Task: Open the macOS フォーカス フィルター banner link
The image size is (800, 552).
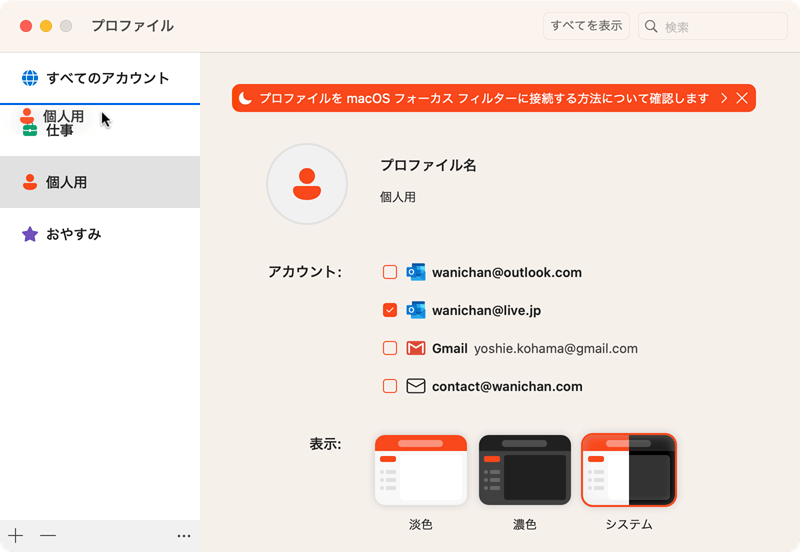Action: pos(484,98)
